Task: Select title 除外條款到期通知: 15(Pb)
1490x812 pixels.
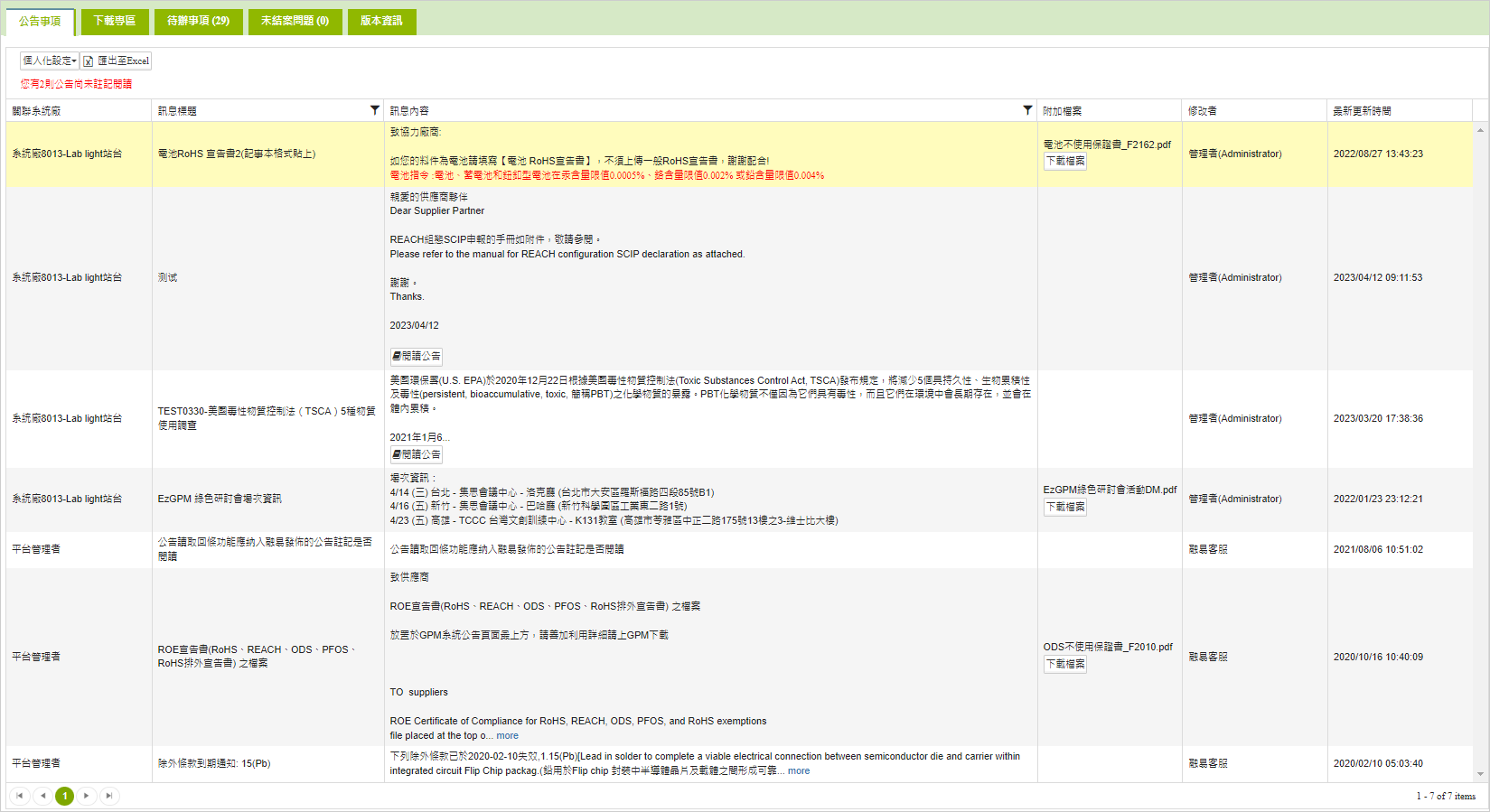Action: tap(214, 763)
